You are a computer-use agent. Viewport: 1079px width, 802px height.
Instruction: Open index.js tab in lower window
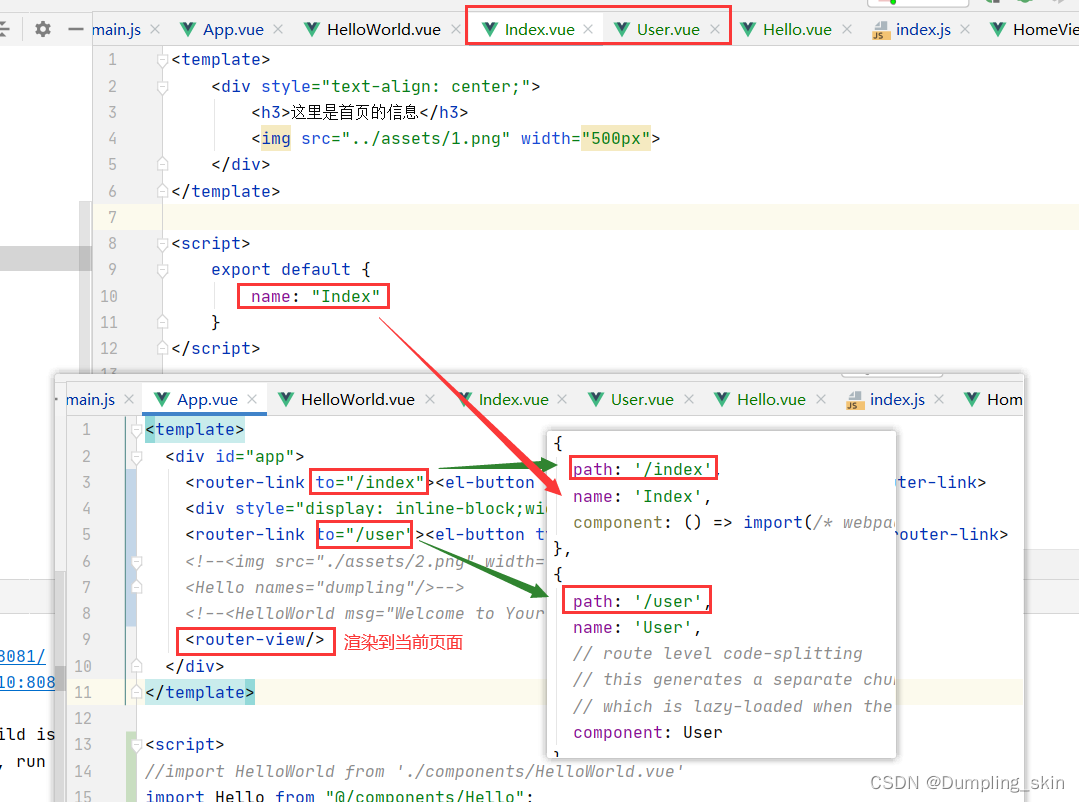[897, 399]
